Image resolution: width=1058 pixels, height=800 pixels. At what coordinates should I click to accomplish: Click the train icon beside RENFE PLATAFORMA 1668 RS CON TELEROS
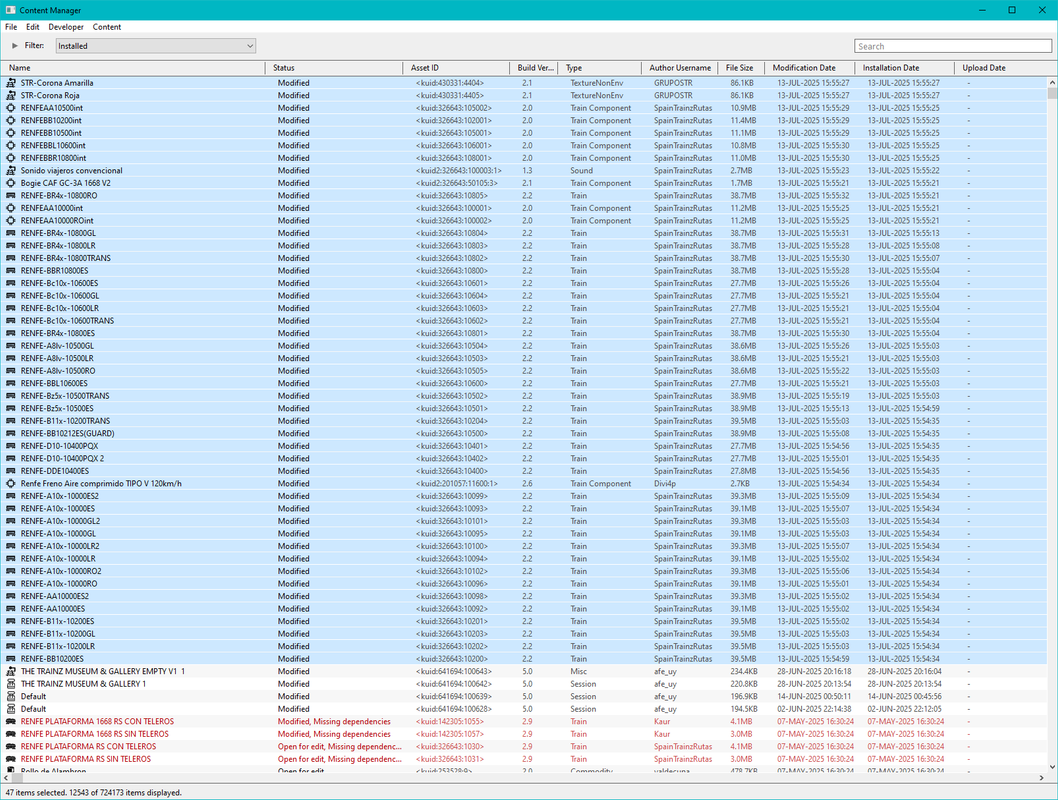click(11, 722)
